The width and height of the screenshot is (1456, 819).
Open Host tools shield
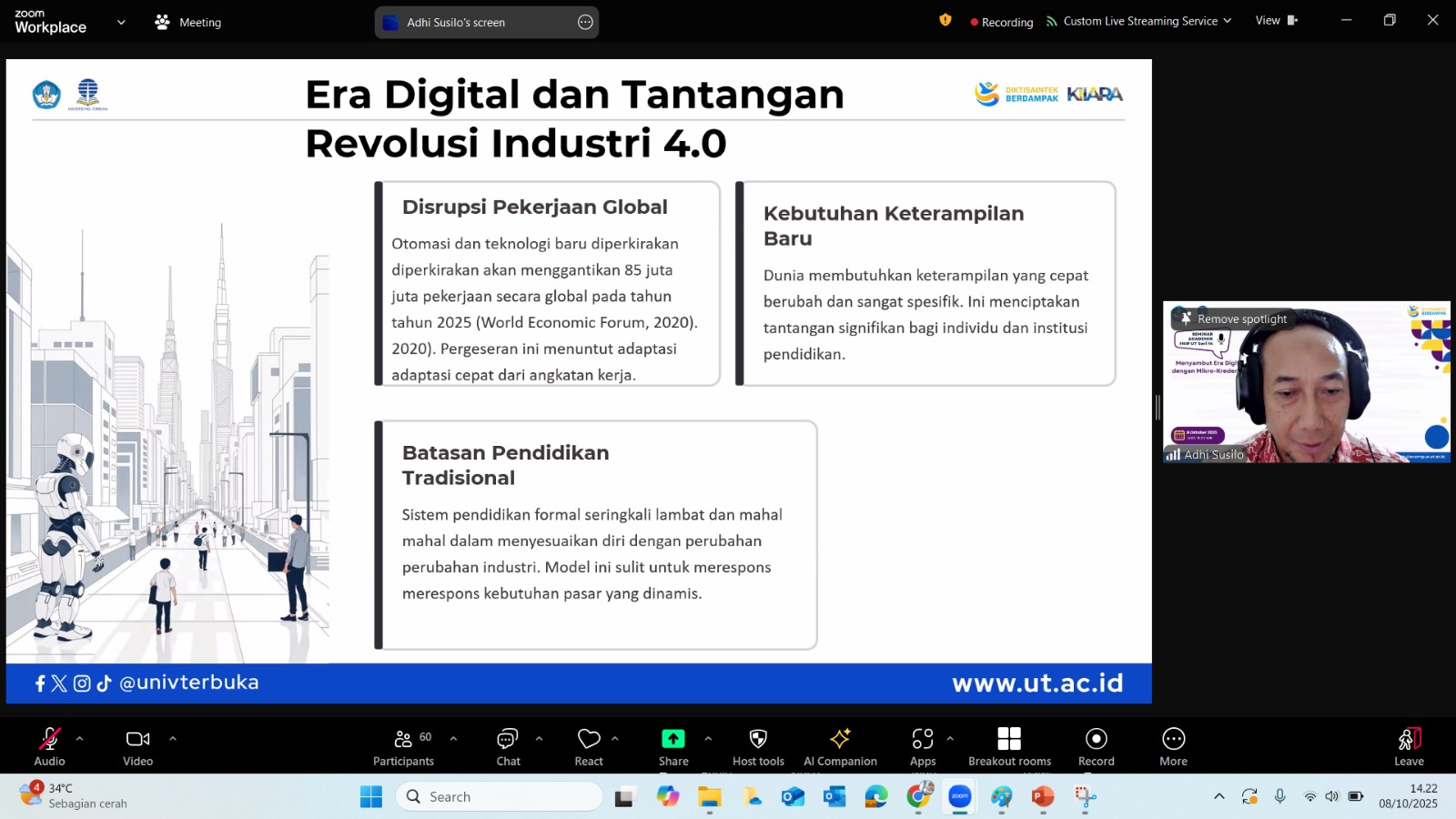point(758,739)
